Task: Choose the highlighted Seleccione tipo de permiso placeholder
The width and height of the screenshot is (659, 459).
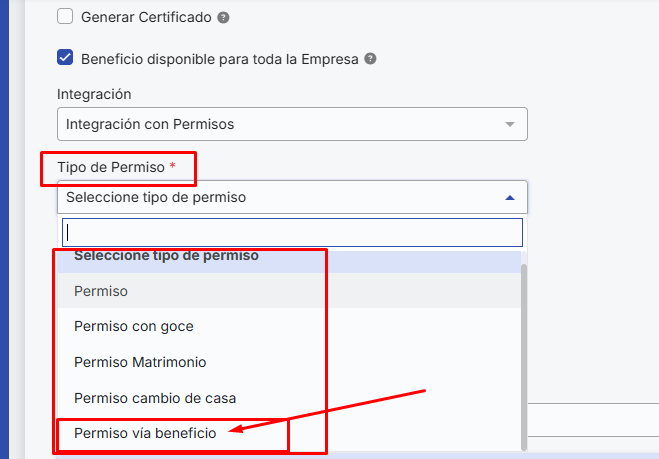Action: click(289, 261)
